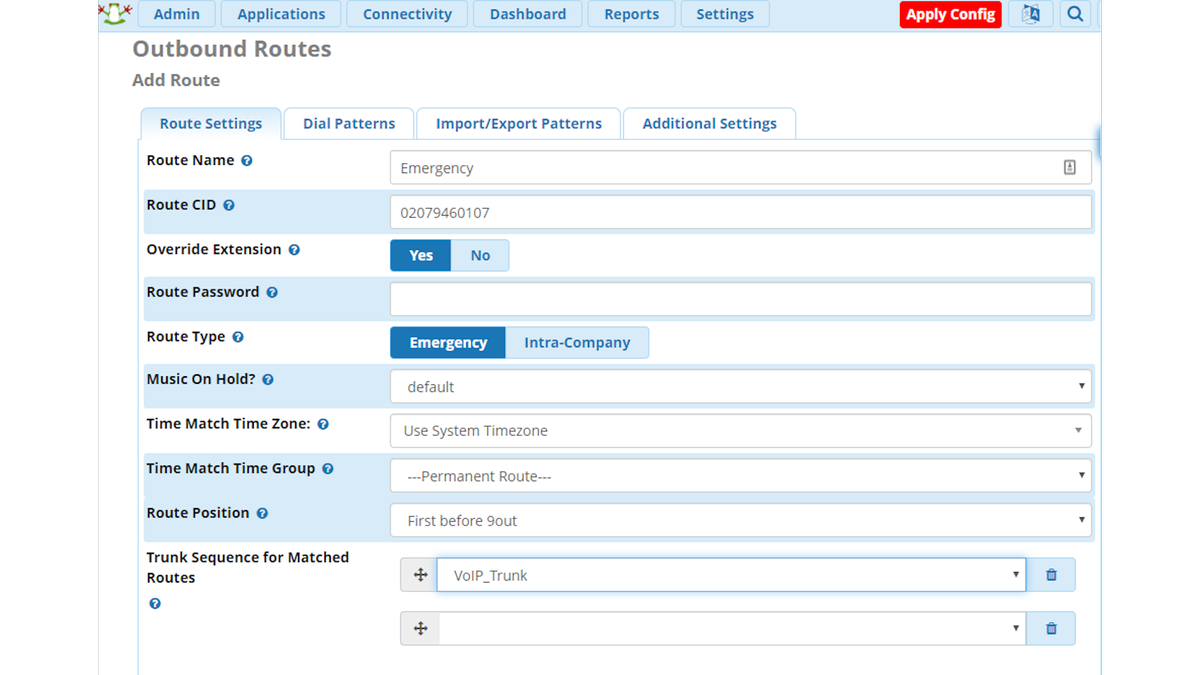Open the search icon in the navigation bar
This screenshot has height=675, width=1200.
tap(1075, 14)
